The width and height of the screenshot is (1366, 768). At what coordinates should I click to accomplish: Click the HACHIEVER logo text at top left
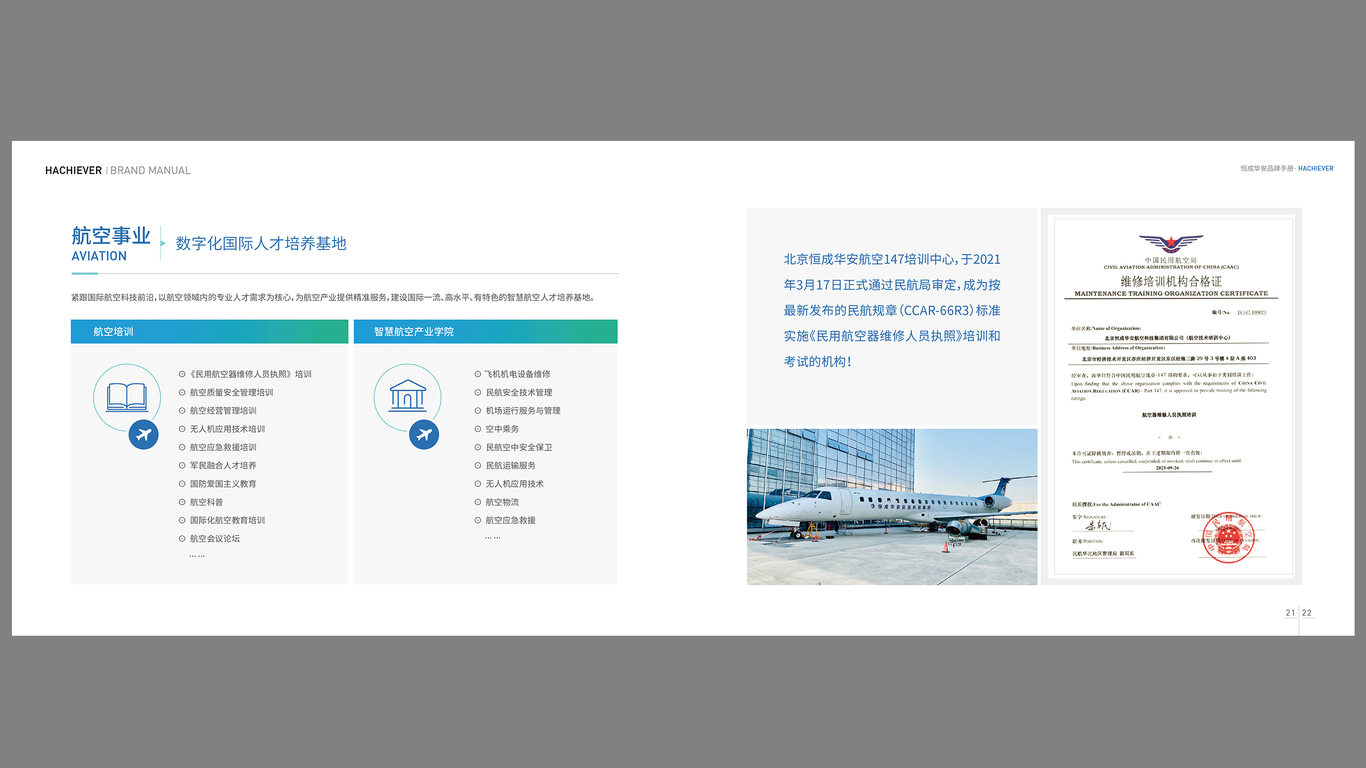[x=73, y=171]
